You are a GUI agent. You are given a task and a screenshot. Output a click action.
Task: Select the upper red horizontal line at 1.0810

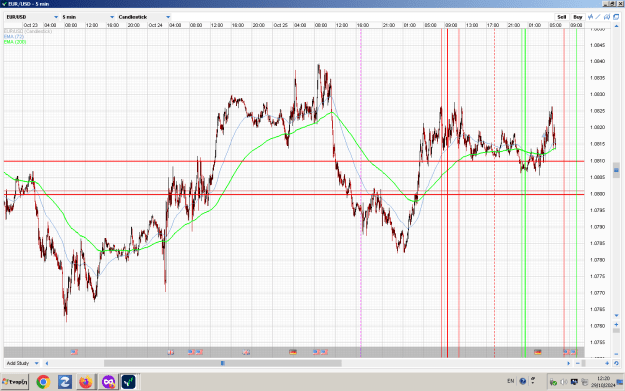point(294,161)
